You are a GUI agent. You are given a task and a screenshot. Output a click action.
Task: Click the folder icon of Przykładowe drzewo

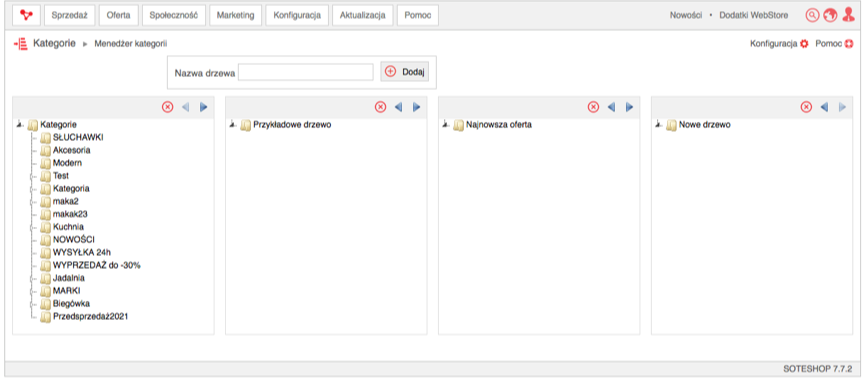[x=246, y=125]
